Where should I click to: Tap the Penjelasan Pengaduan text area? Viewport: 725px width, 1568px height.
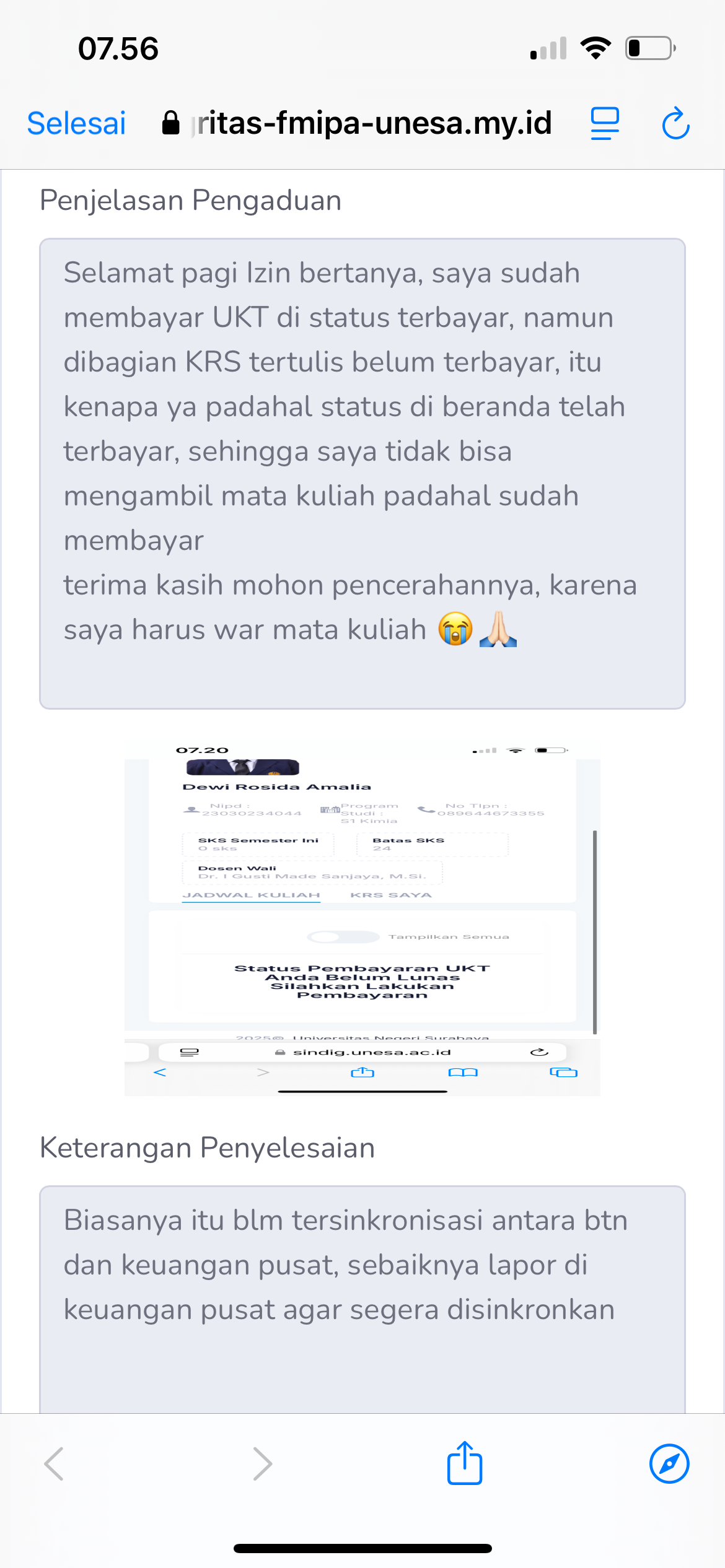click(x=362, y=474)
